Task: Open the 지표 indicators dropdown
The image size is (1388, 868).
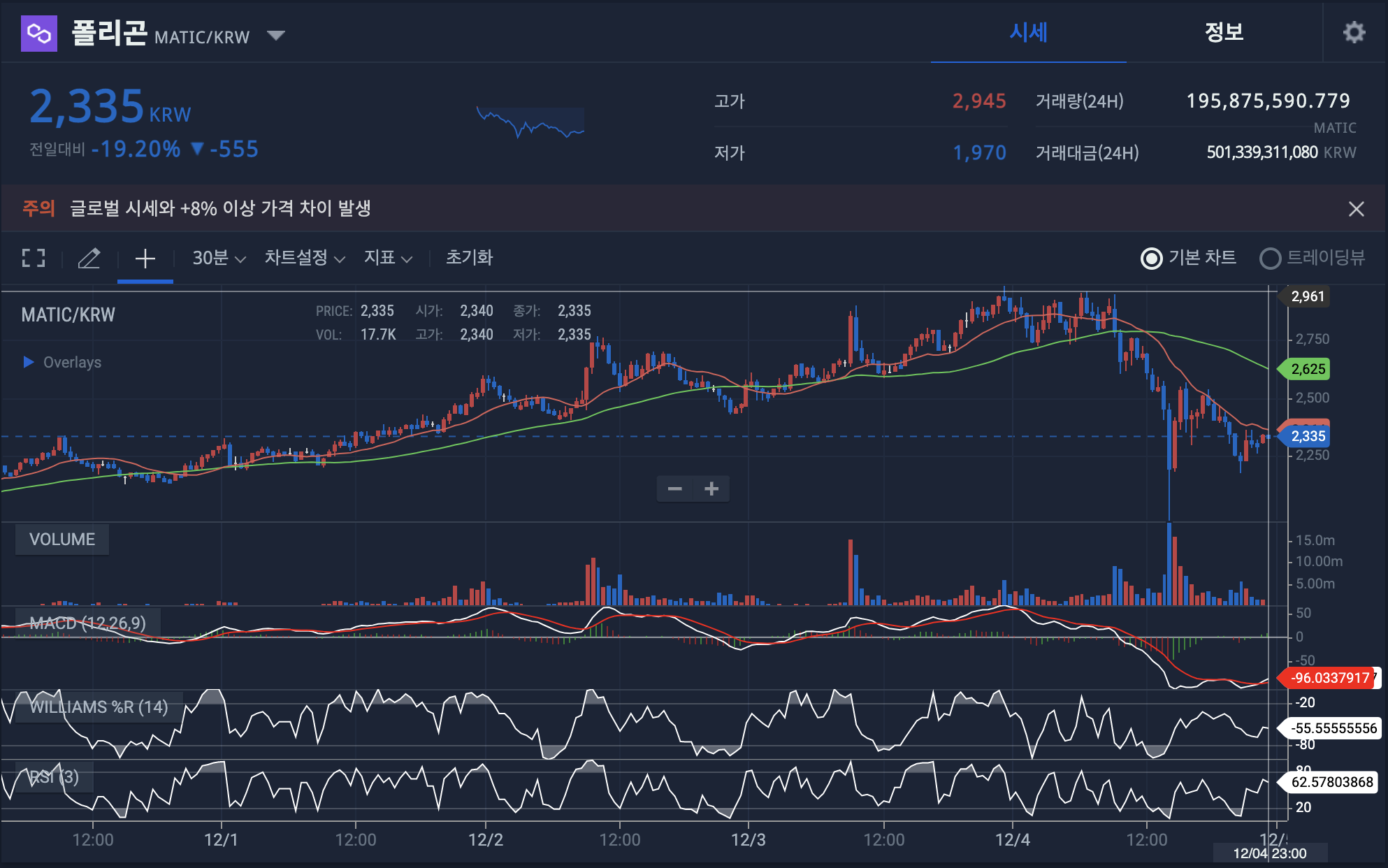Action: (388, 258)
